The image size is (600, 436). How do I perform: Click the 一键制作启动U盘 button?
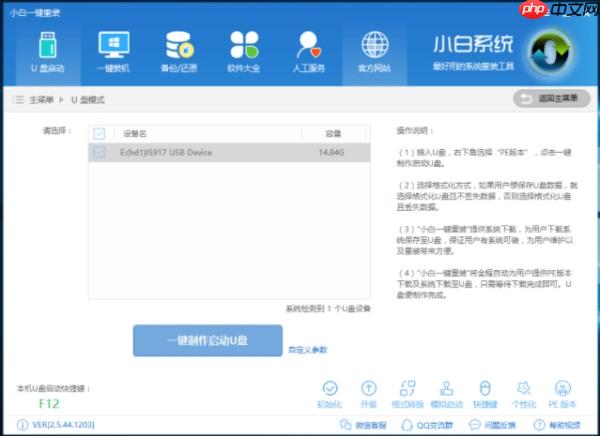pos(208,341)
